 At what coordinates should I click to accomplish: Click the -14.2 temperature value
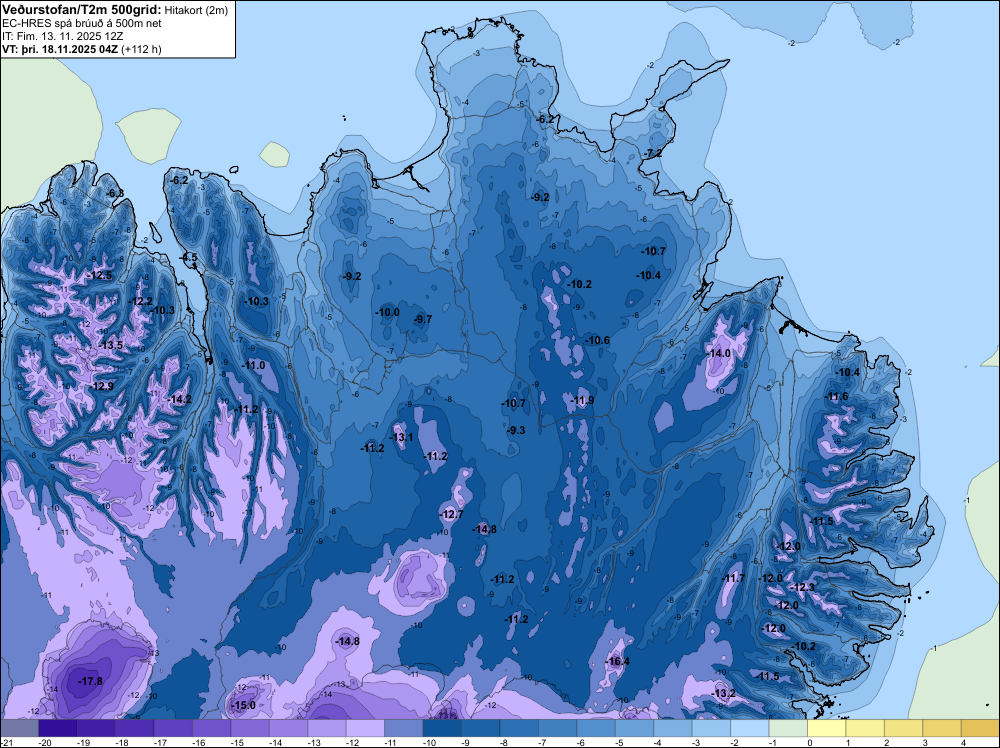pos(179,399)
